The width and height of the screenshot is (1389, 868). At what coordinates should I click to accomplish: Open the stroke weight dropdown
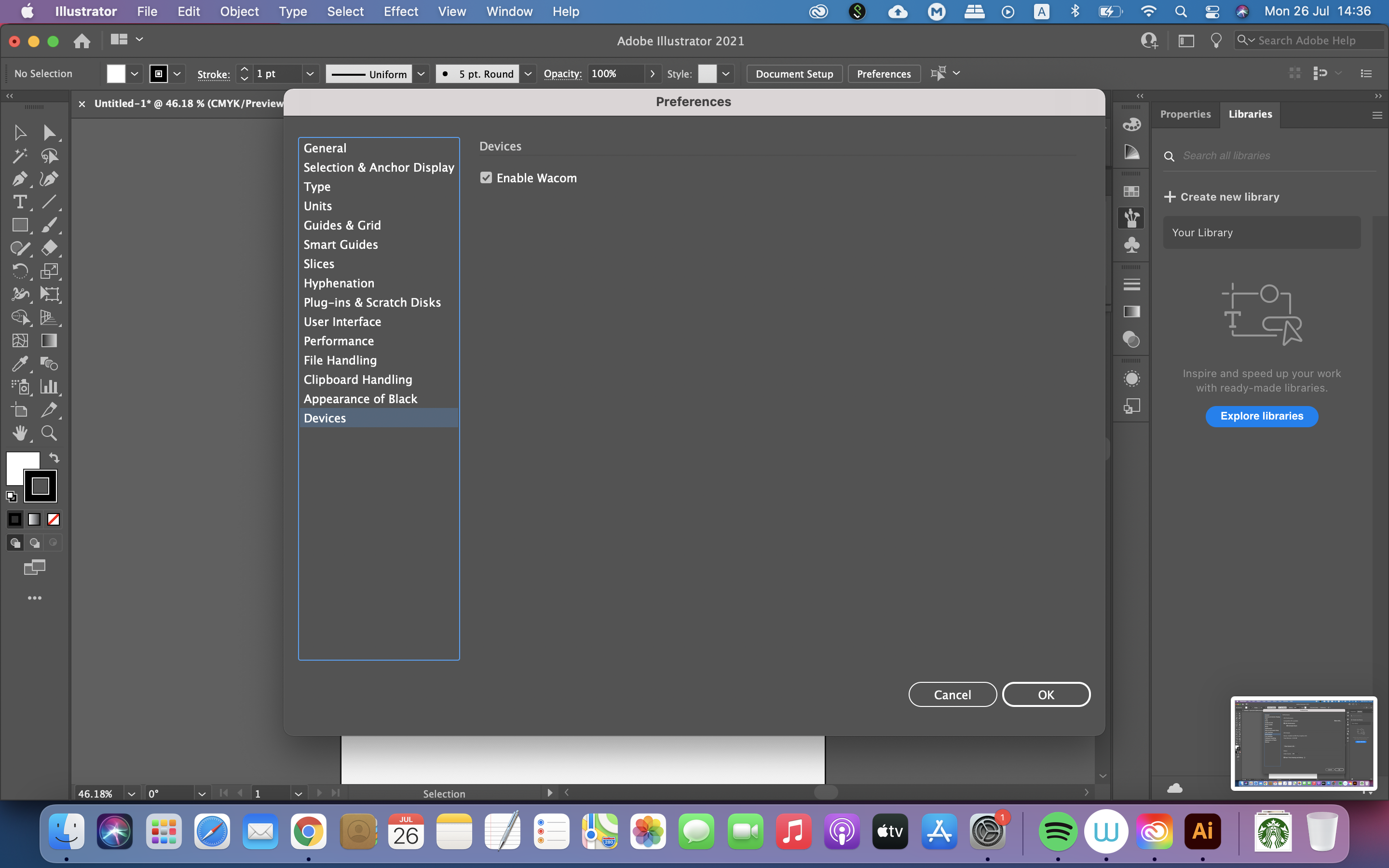click(310, 73)
